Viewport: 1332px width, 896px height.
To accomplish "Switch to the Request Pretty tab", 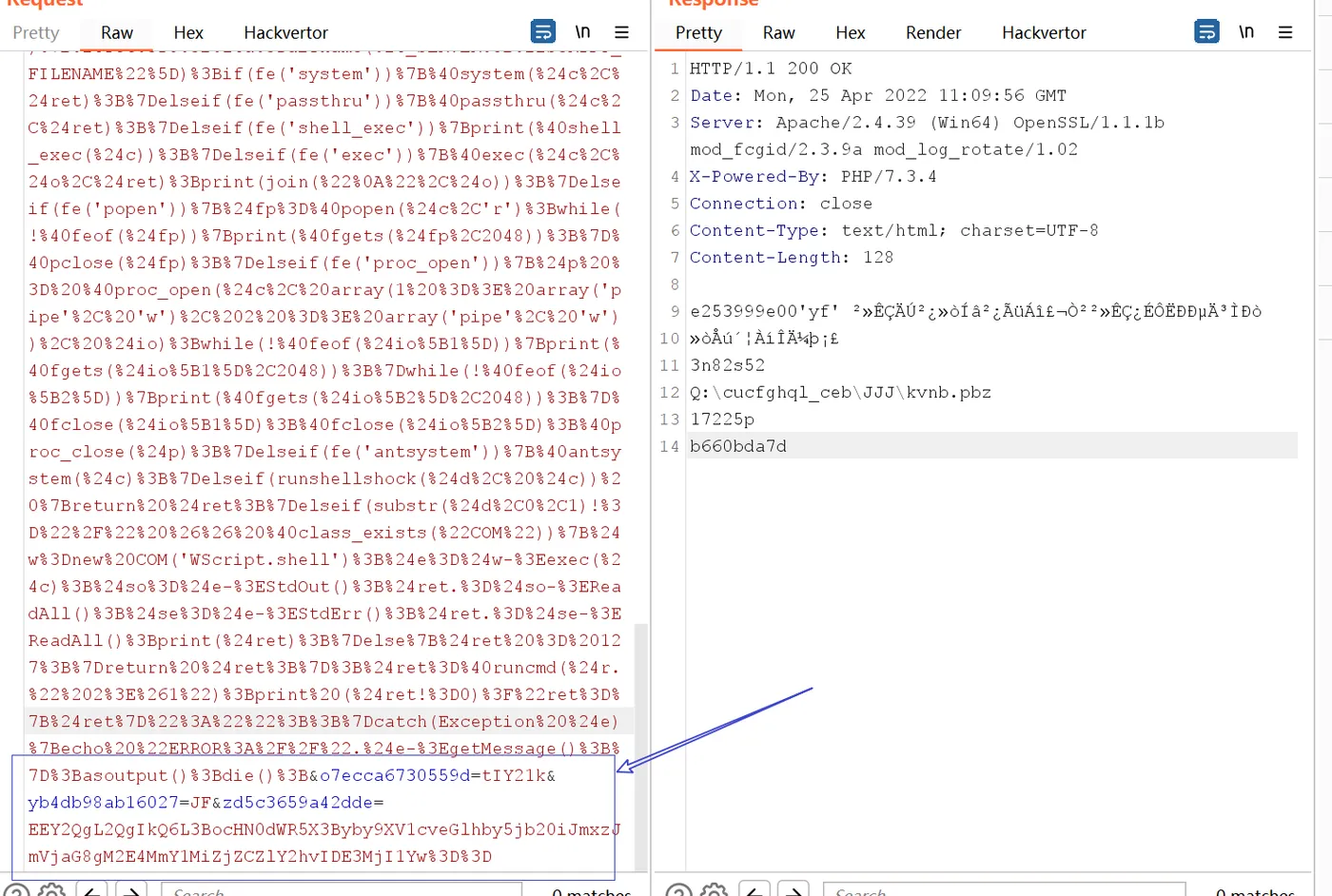I will 36,32.
